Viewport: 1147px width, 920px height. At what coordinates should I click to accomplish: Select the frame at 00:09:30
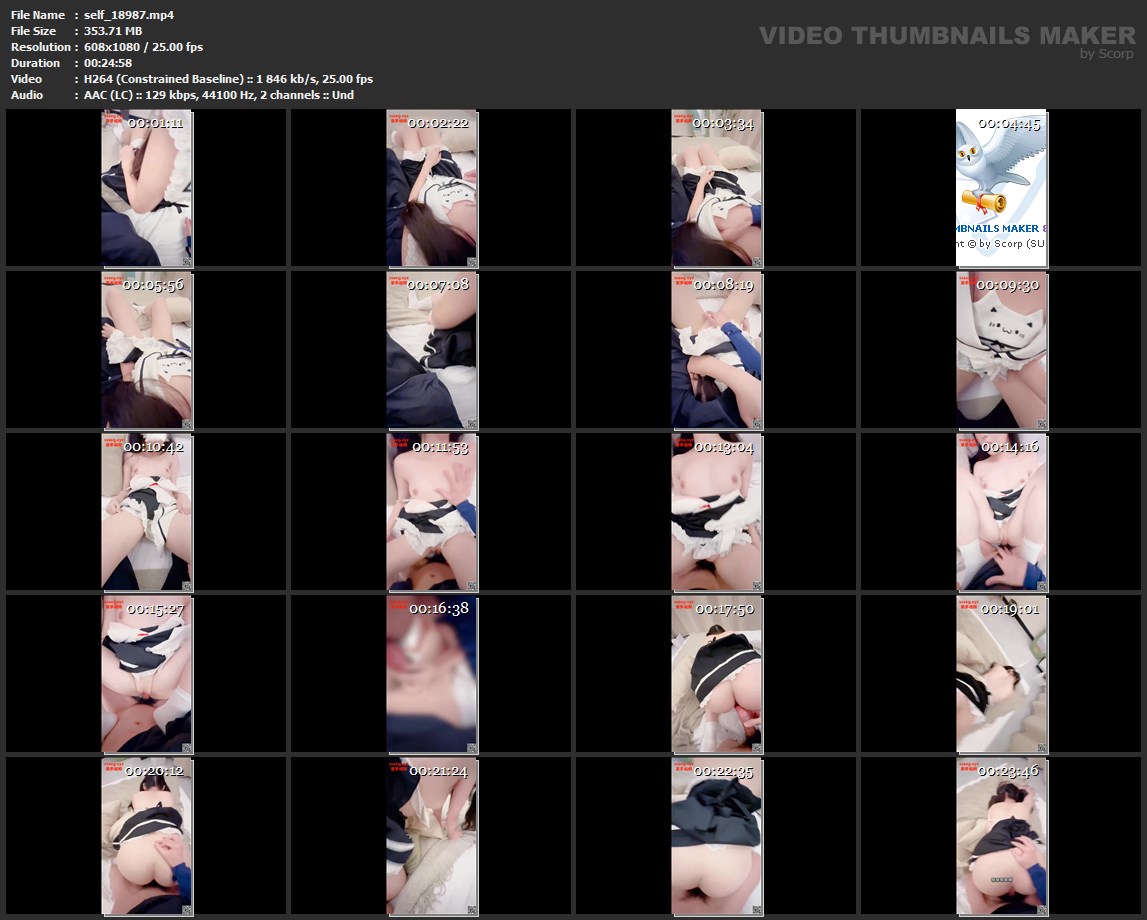point(1001,350)
